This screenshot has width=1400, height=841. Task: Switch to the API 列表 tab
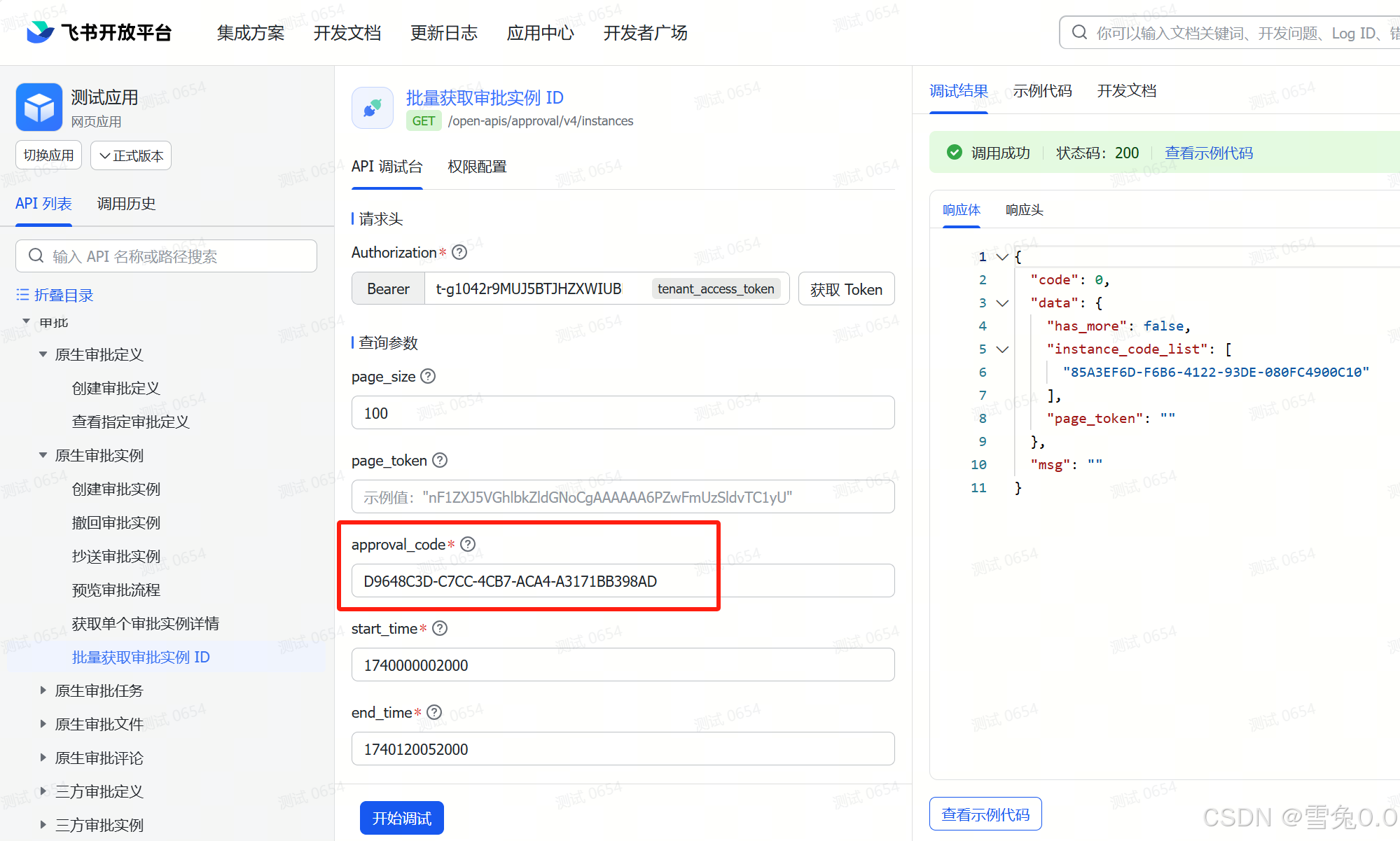pyautogui.click(x=43, y=204)
